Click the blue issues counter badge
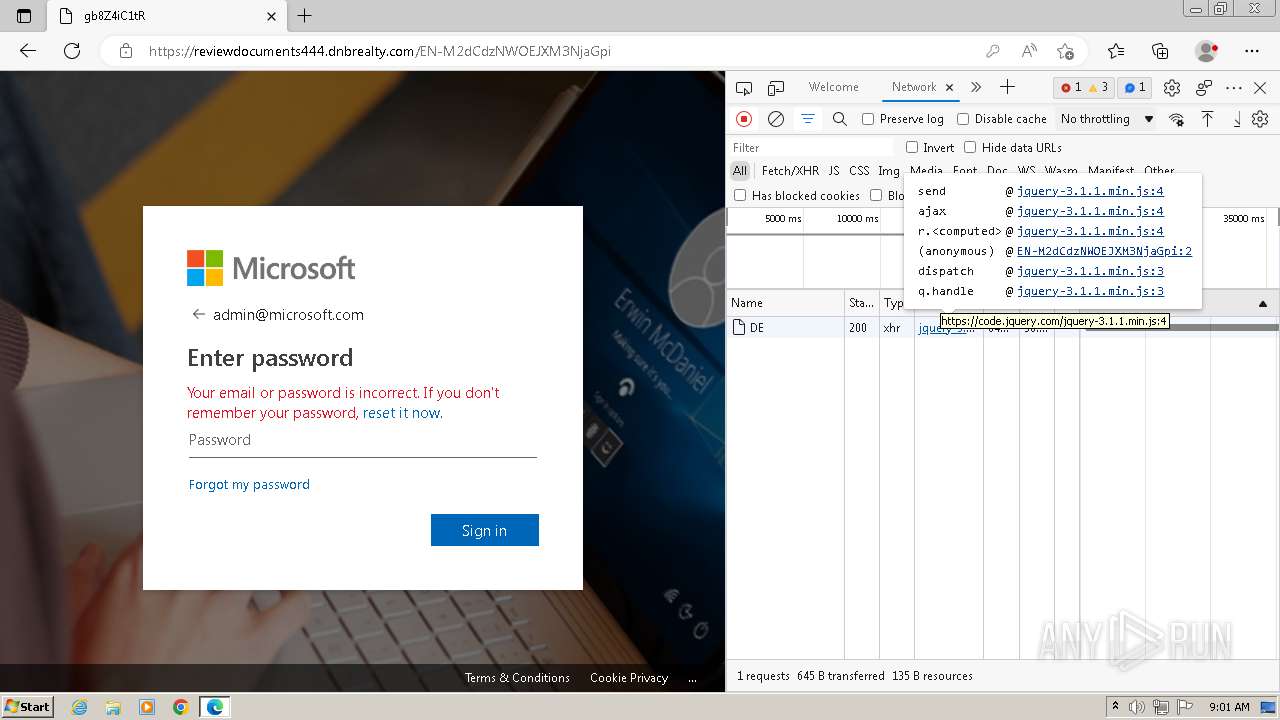Screen dimensions: 1280x720 (x=1134, y=88)
